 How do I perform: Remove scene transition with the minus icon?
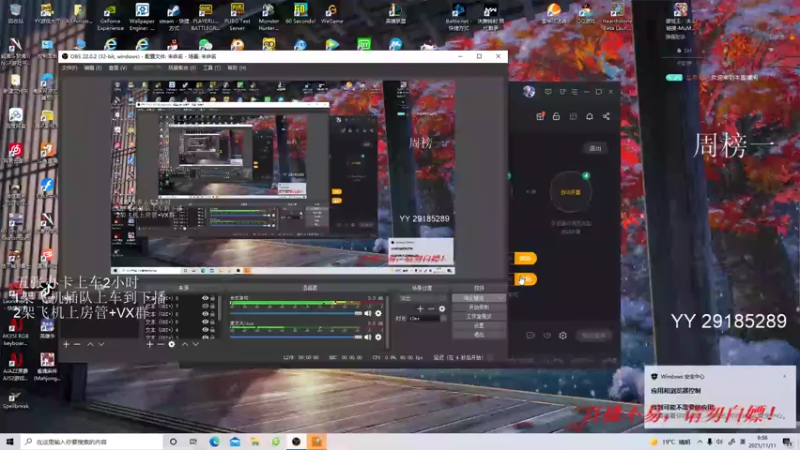tap(431, 309)
